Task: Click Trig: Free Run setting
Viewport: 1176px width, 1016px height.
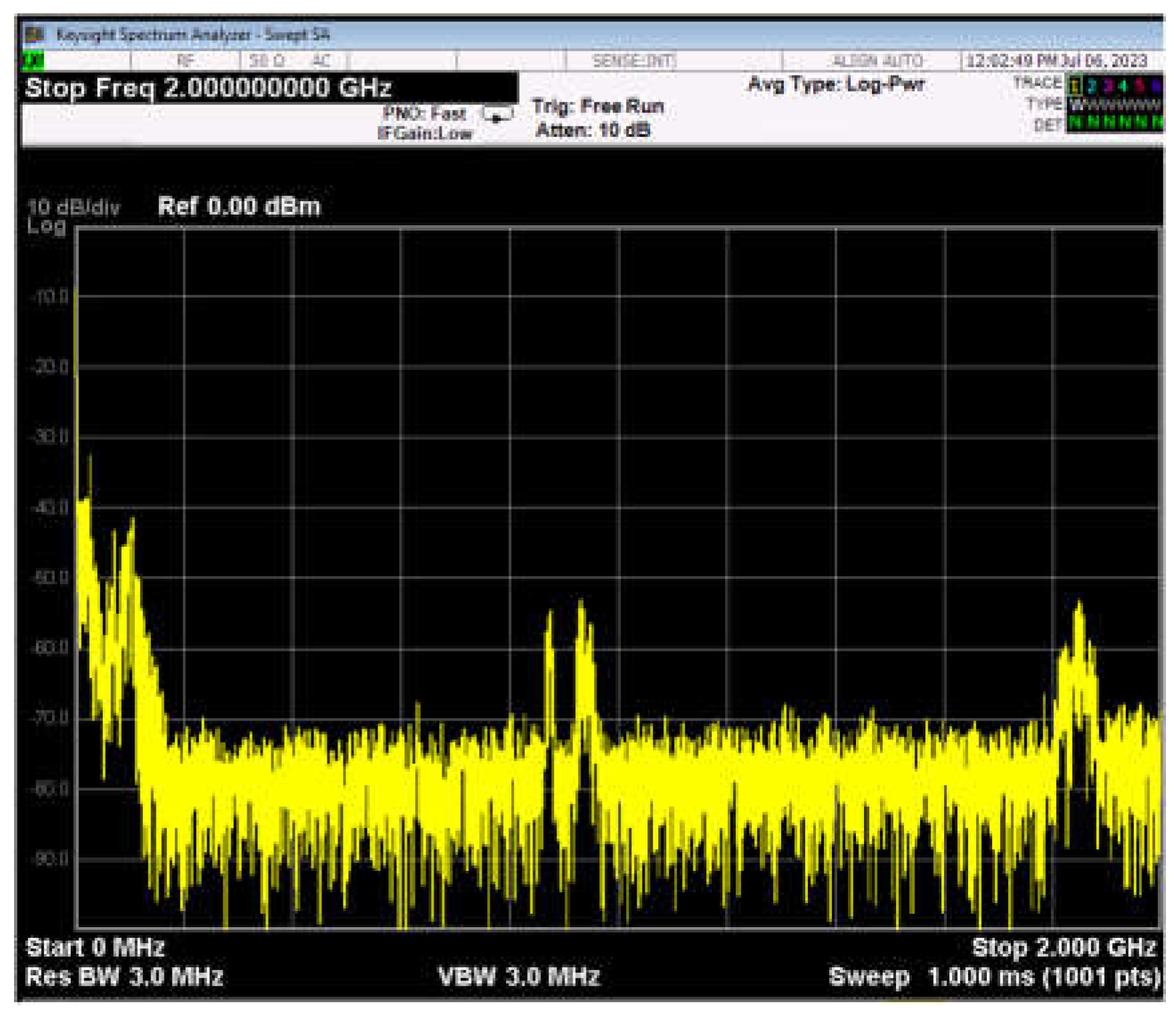Action: (598, 106)
